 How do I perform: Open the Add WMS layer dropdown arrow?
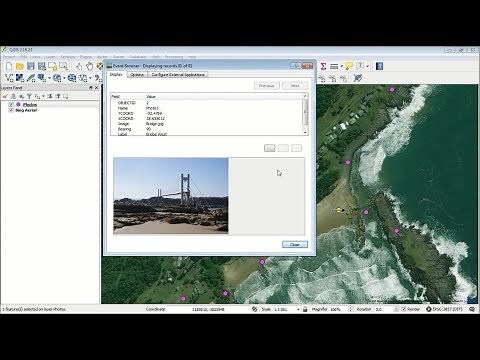point(64,78)
